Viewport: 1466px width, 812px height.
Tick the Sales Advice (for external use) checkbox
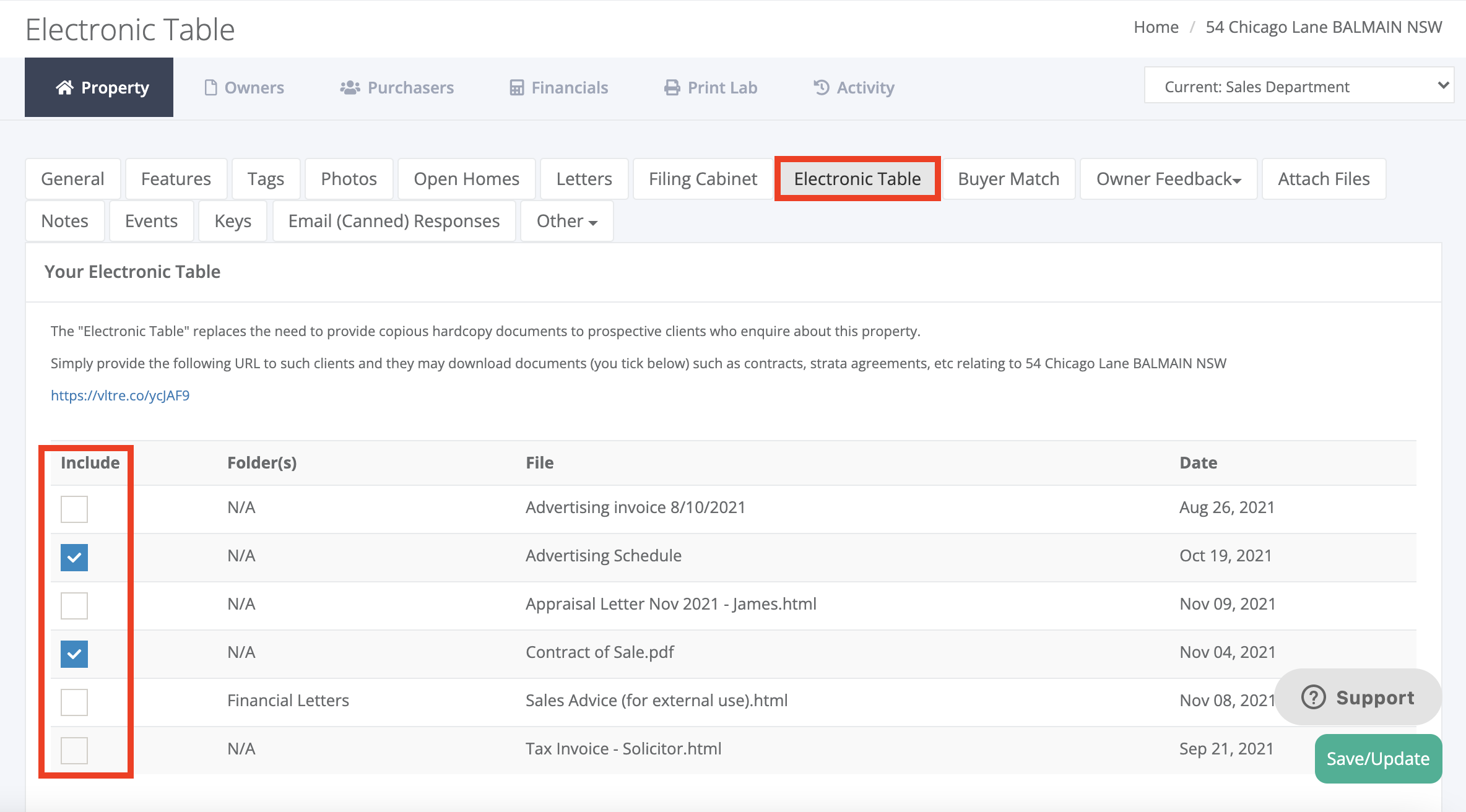point(74,702)
